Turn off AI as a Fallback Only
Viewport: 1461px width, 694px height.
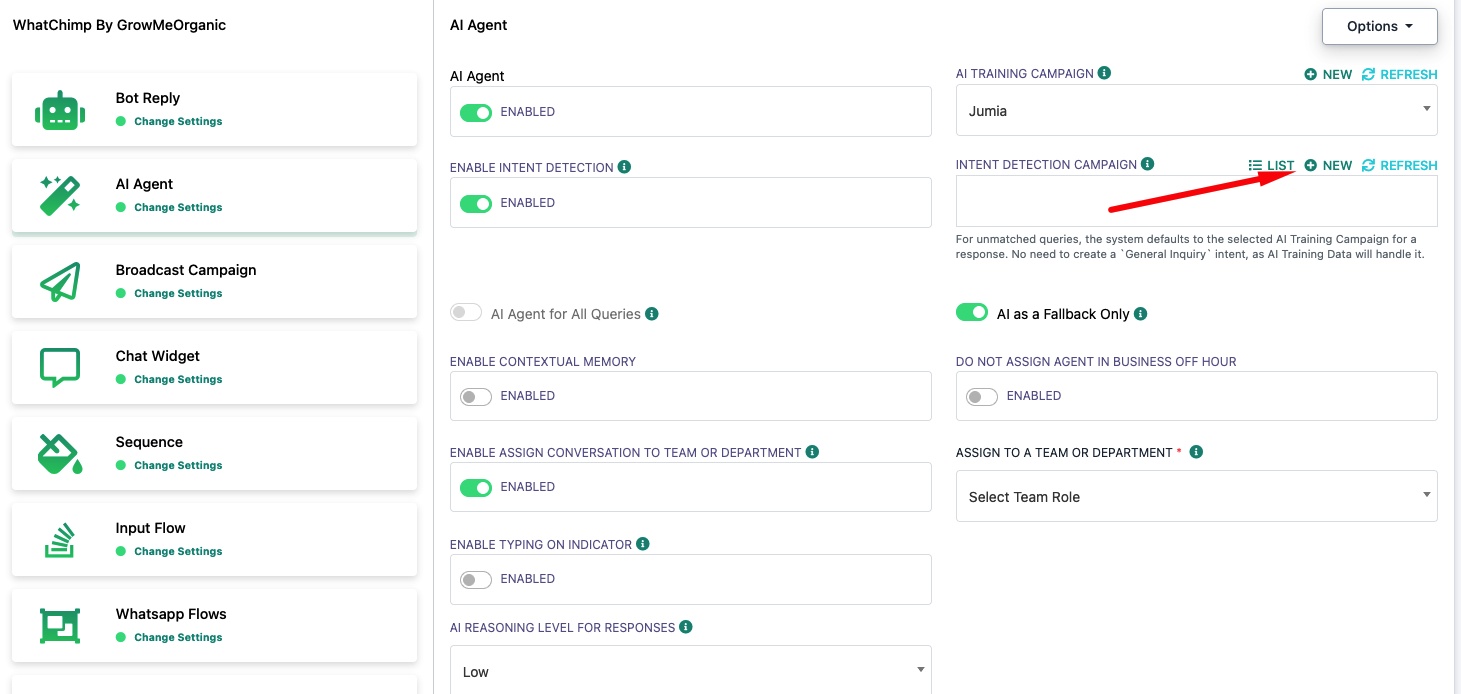tap(972, 313)
